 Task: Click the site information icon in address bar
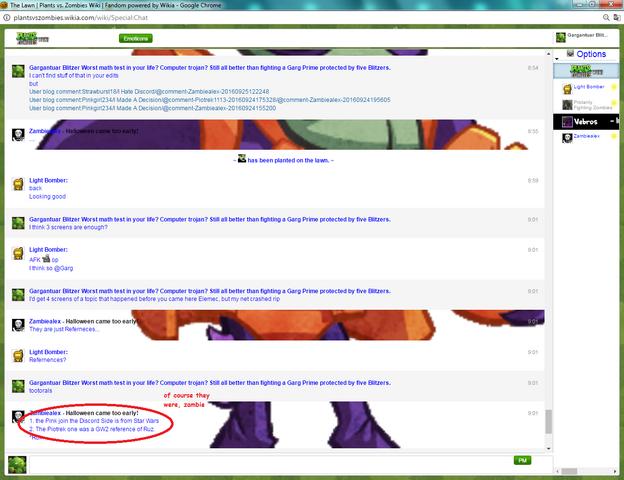click(6, 18)
